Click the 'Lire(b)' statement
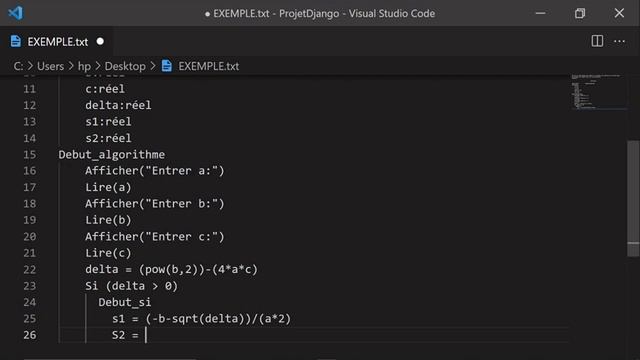 (x=108, y=220)
